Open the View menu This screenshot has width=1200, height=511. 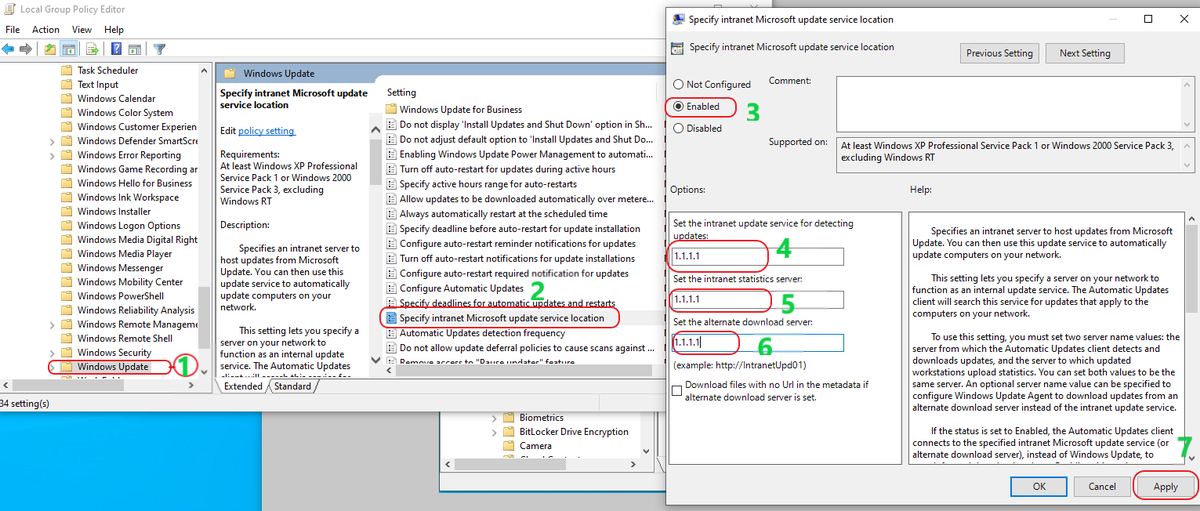[x=82, y=30]
